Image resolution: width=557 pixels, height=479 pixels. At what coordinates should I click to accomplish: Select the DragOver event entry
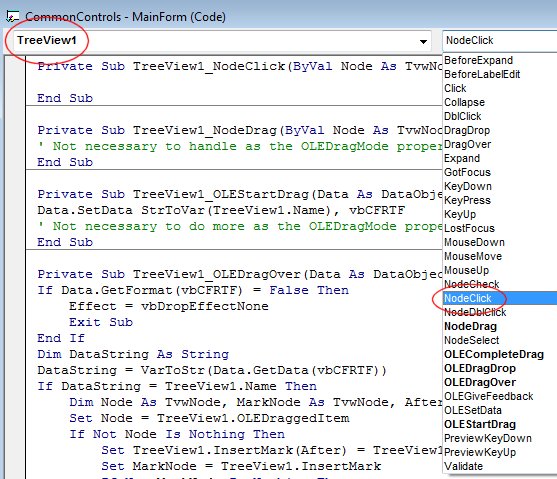click(467, 144)
